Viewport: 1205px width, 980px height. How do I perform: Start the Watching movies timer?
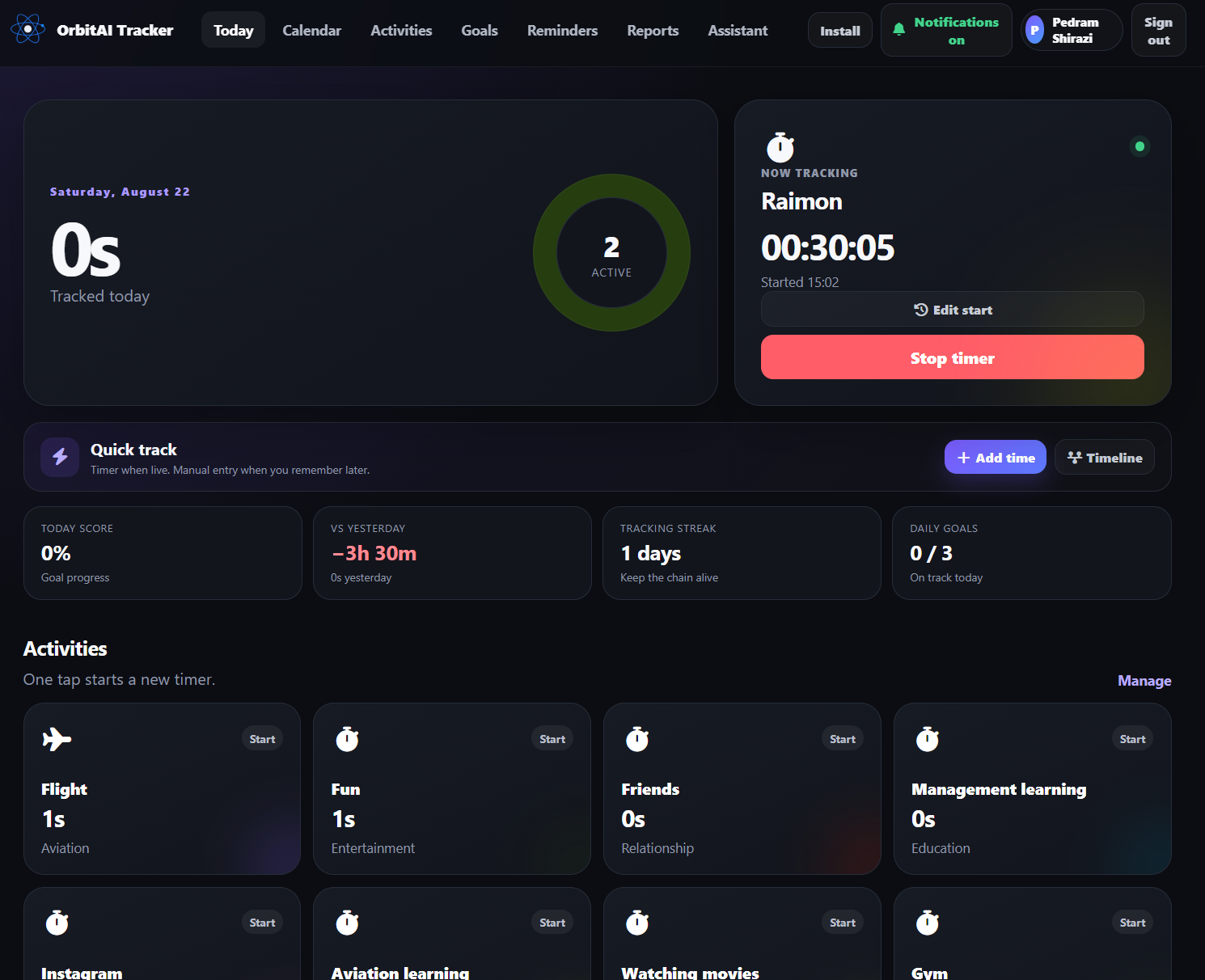pyautogui.click(x=843, y=923)
